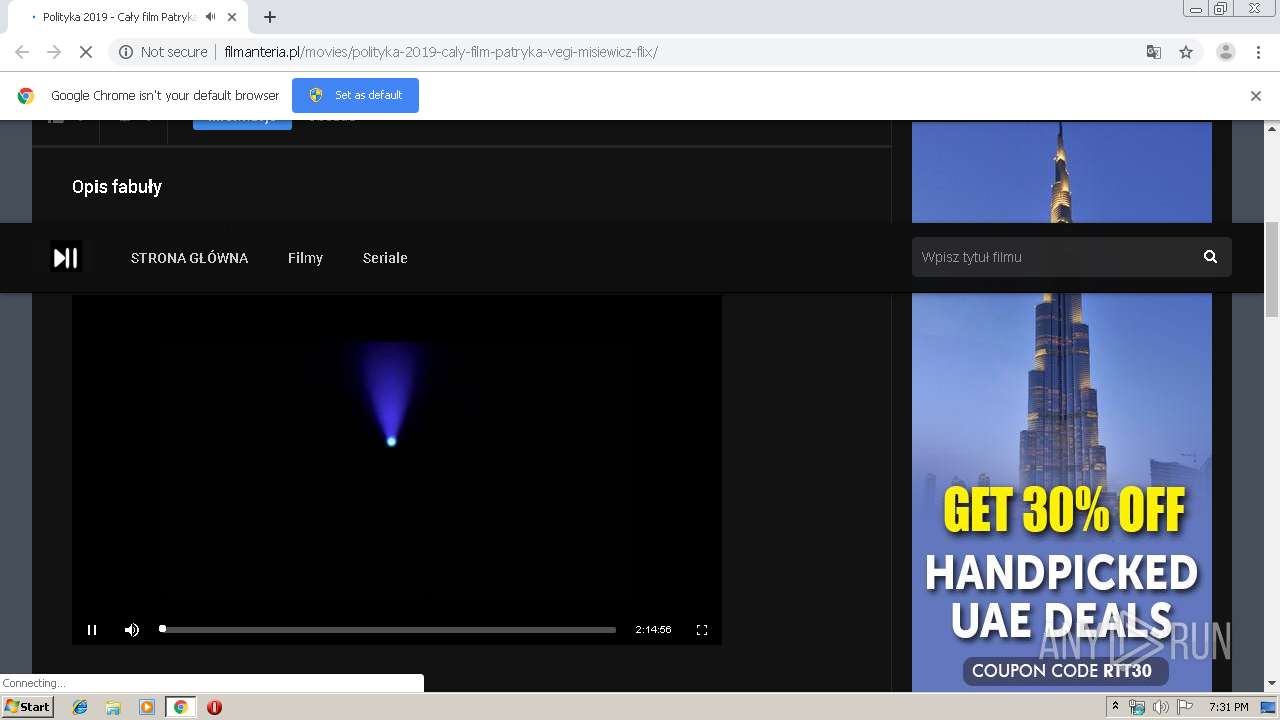Click the site search magnifier icon
The image size is (1280, 720).
[x=1210, y=257]
